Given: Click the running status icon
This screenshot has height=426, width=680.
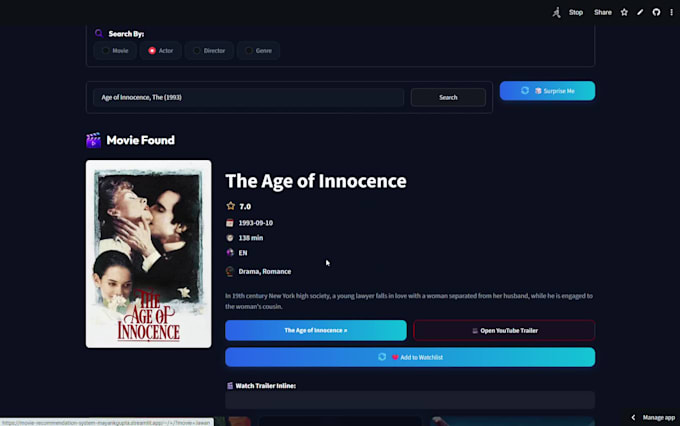Looking at the screenshot, I should (x=556, y=12).
